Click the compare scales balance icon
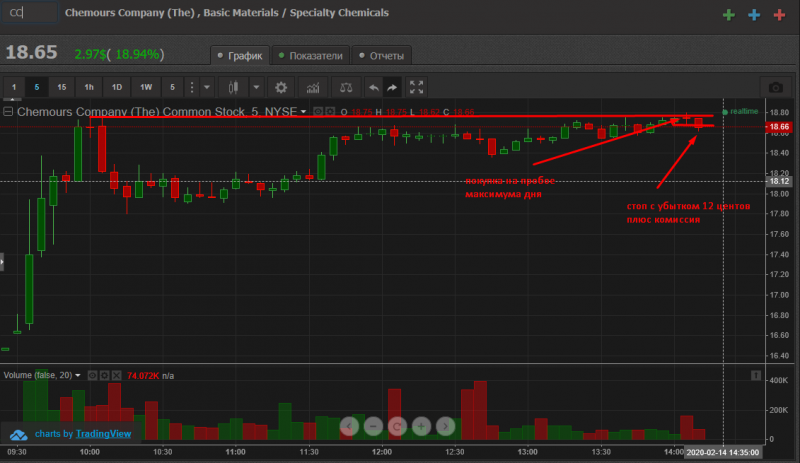The image size is (800, 463). click(x=346, y=87)
